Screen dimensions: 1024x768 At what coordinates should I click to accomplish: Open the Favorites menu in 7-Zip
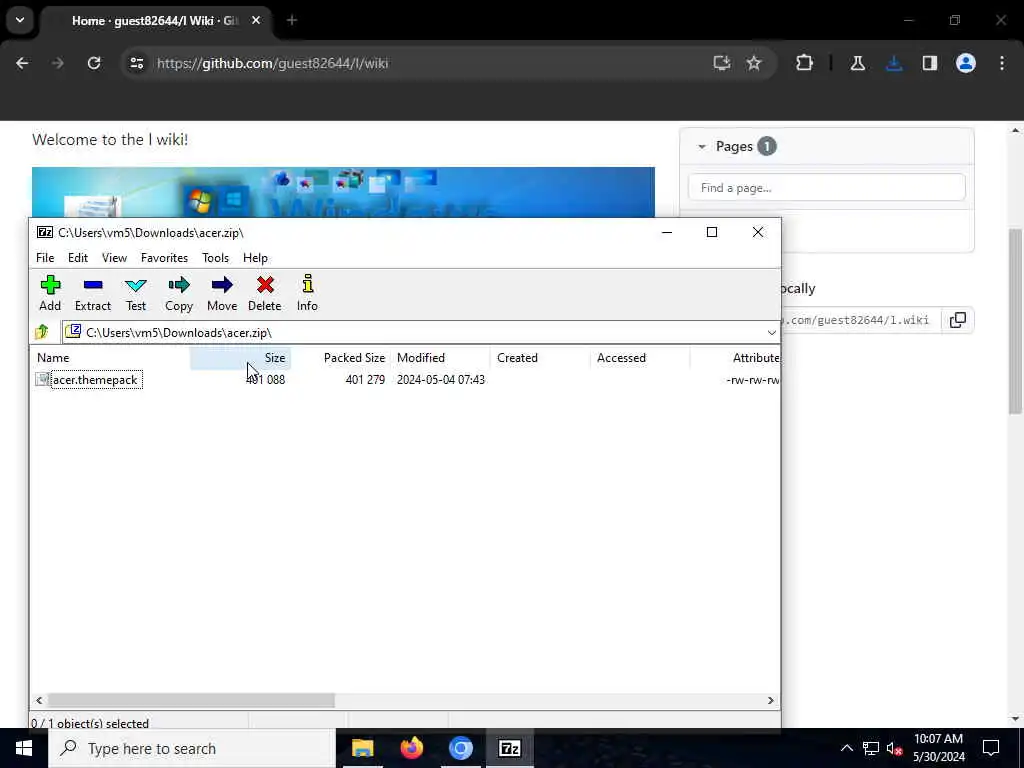165,258
